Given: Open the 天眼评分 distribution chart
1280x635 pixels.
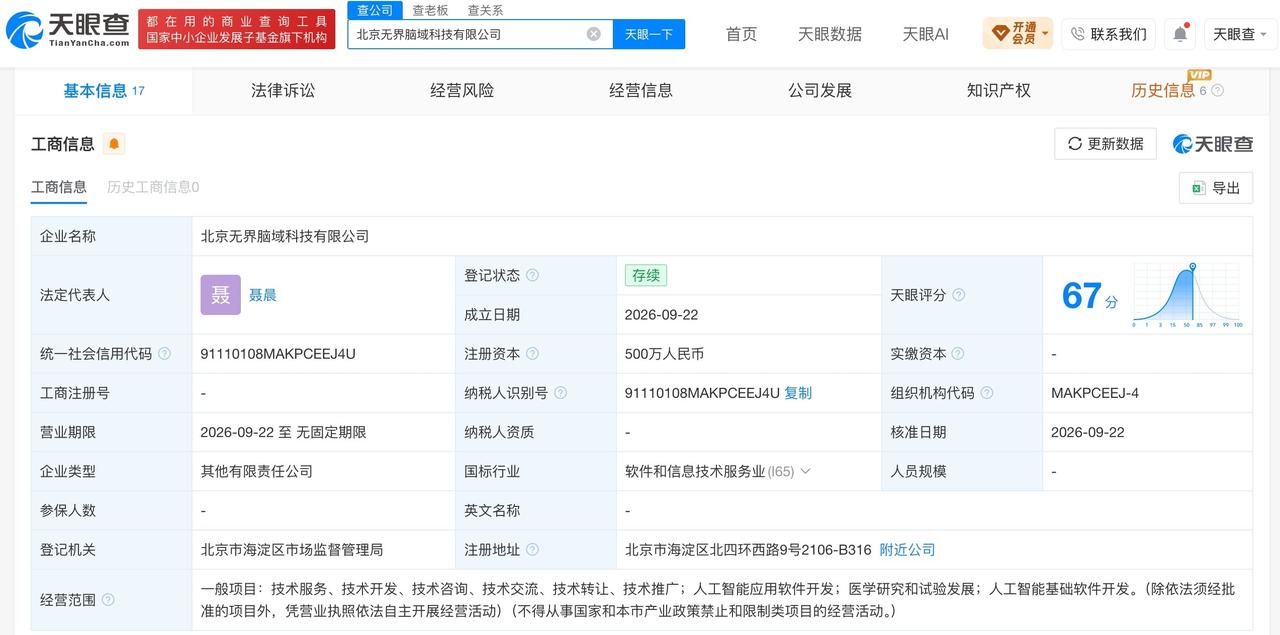Looking at the screenshot, I should click(1187, 295).
